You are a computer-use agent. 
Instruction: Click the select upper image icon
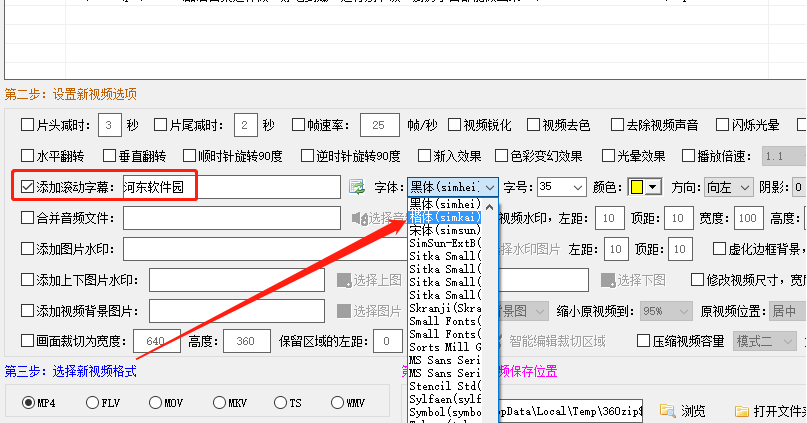[x=344, y=280]
